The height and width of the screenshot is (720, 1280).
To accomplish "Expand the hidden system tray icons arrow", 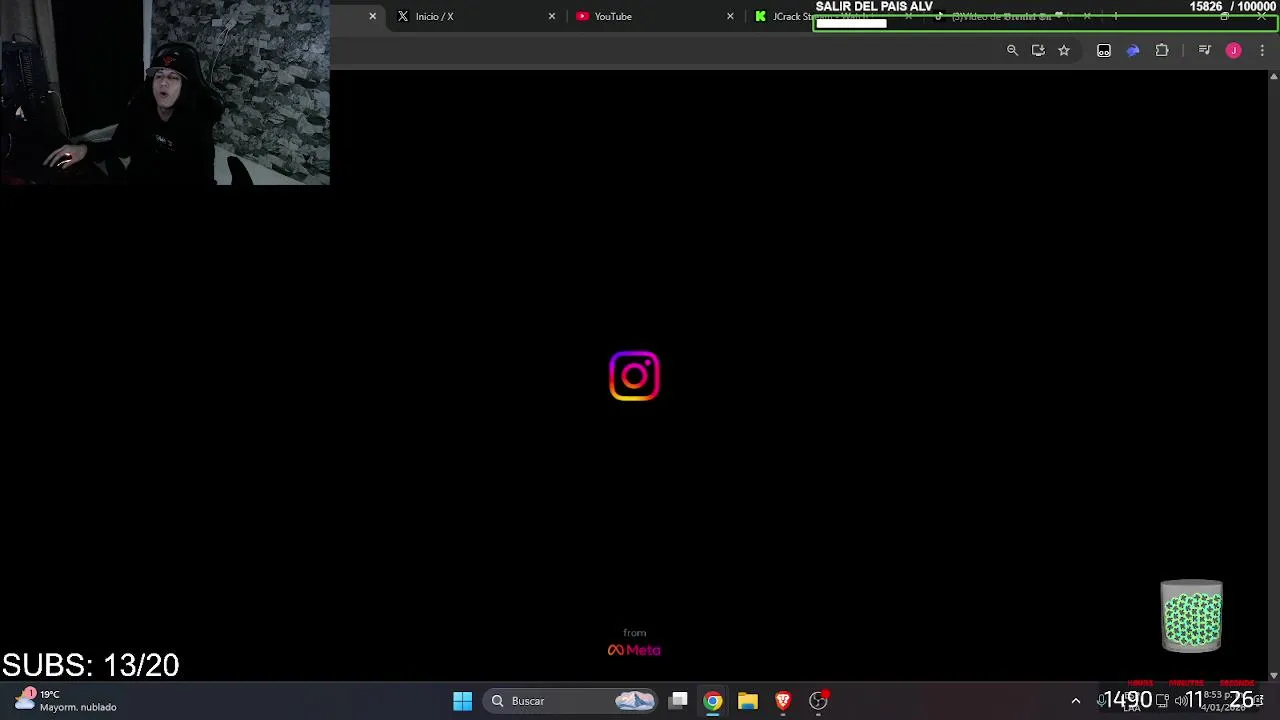I will 1076,701.
